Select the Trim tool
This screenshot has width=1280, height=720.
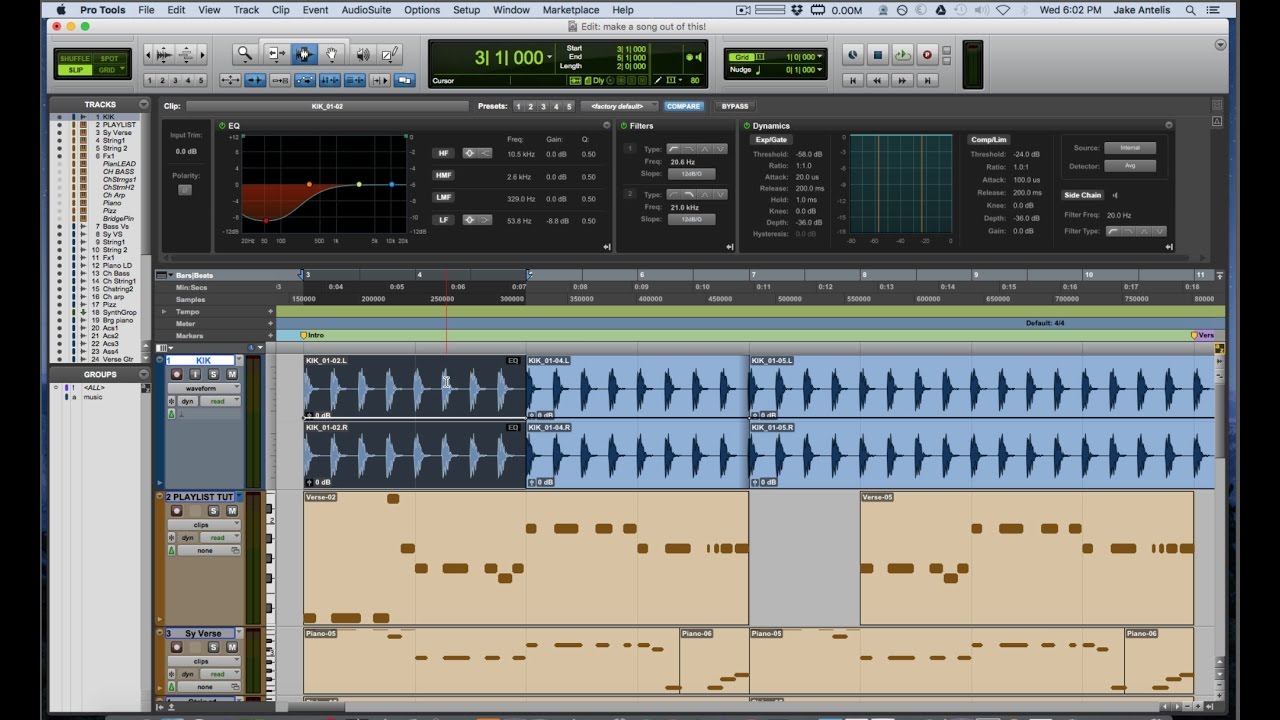pyautogui.click(x=275, y=54)
